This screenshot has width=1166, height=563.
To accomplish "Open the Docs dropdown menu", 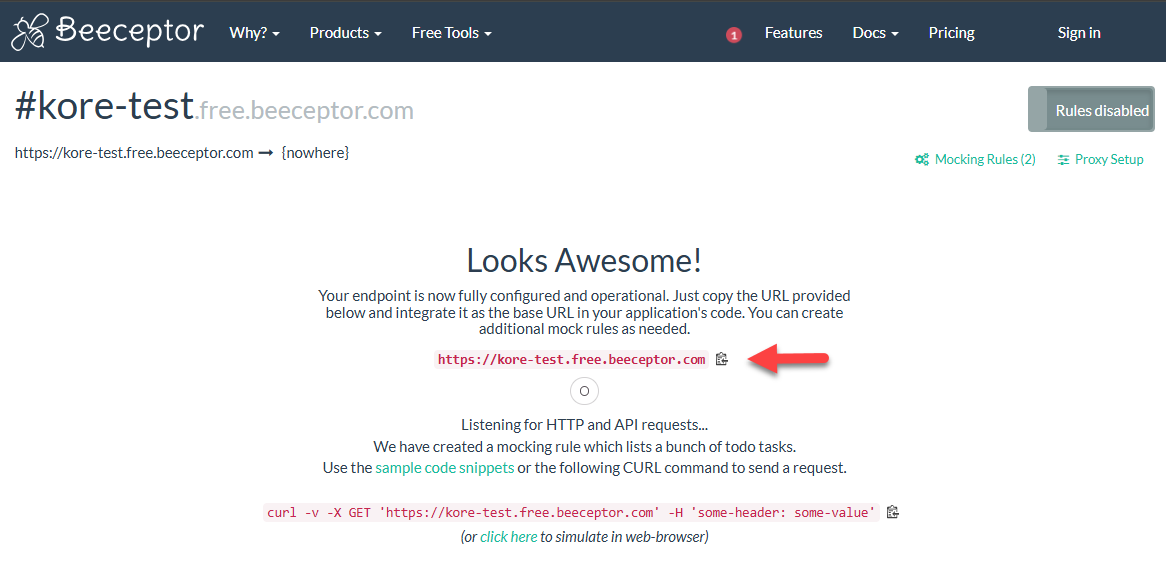I will (x=875, y=33).
